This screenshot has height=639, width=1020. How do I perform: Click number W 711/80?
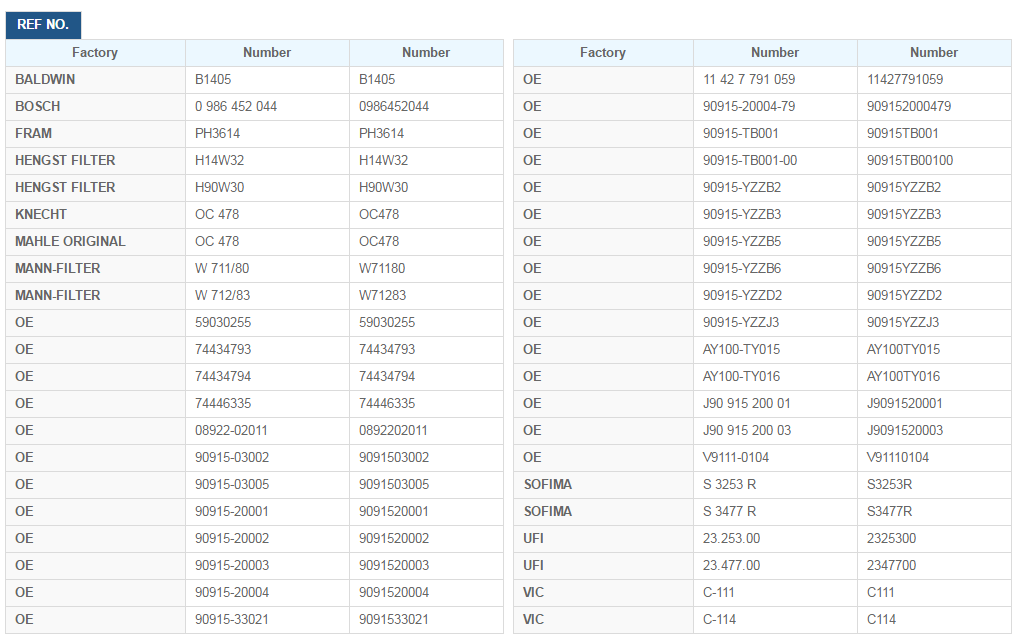tap(222, 269)
